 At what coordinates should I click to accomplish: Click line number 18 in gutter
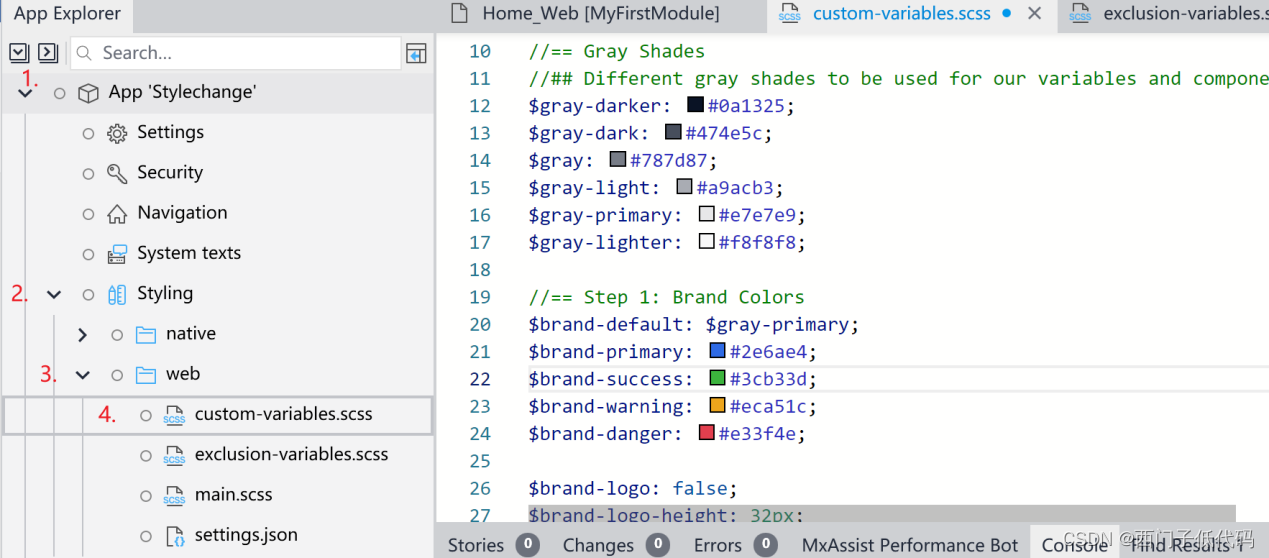click(x=480, y=269)
